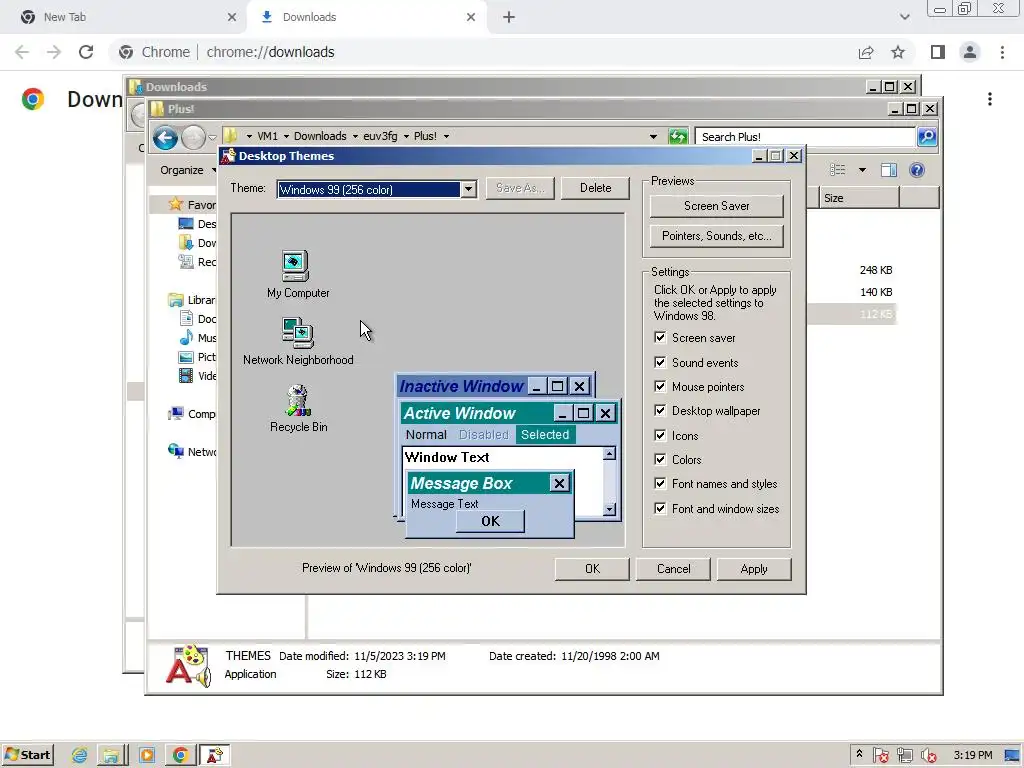The width and height of the screenshot is (1024, 768).
Task: Click preview window scrollbar down arrow
Action: pyautogui.click(x=609, y=509)
